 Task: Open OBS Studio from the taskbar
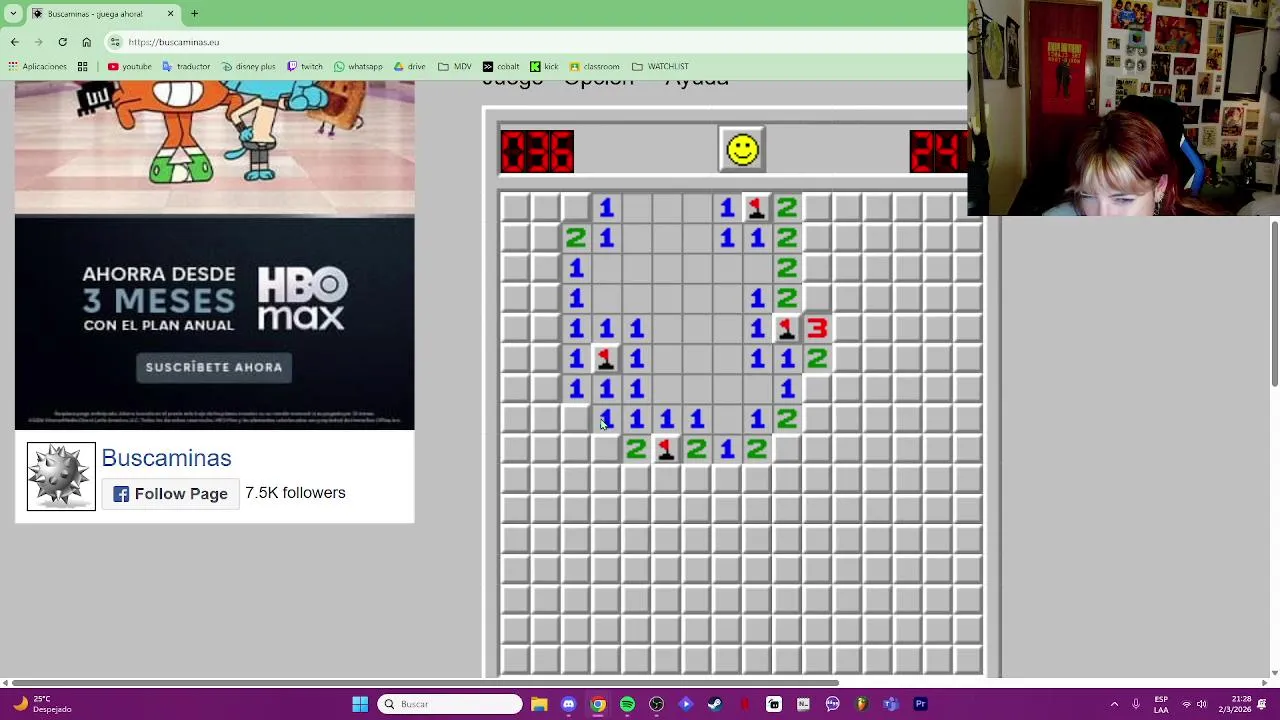[656, 704]
